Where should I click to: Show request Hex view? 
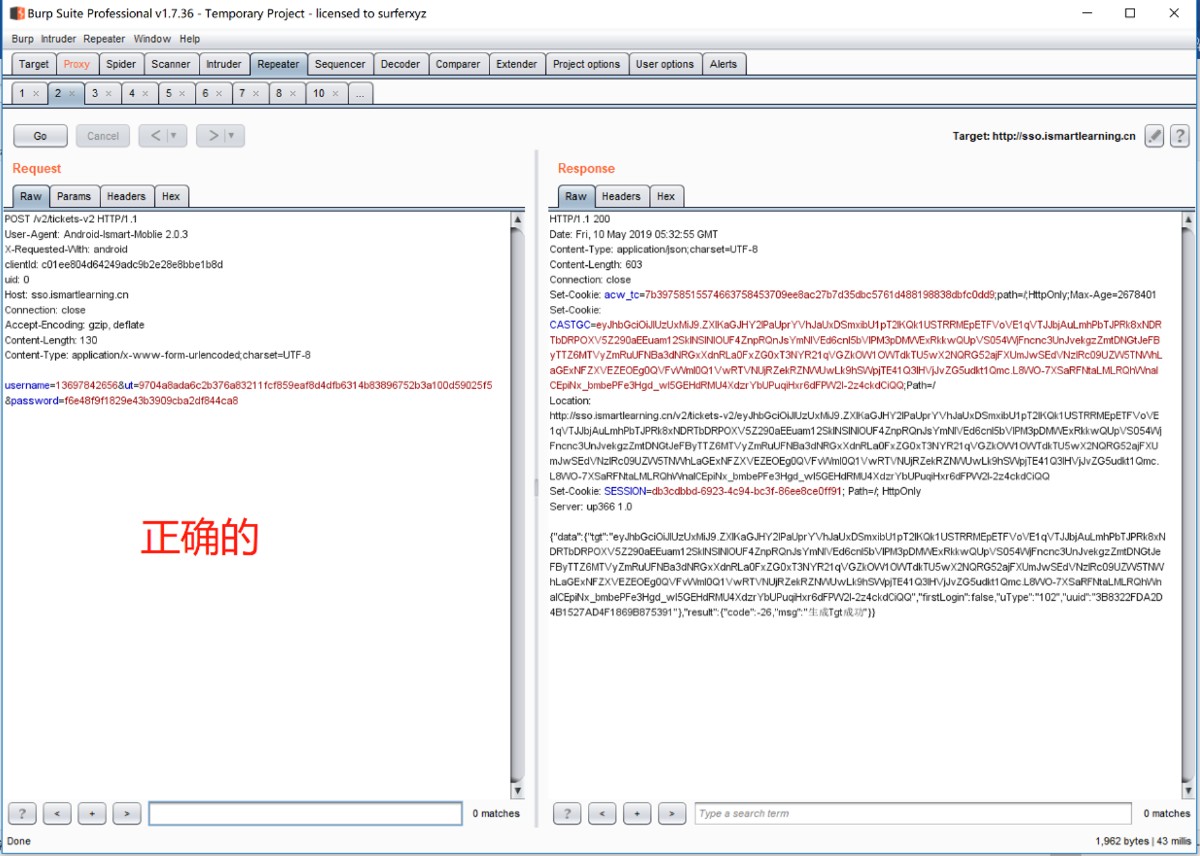[171, 196]
